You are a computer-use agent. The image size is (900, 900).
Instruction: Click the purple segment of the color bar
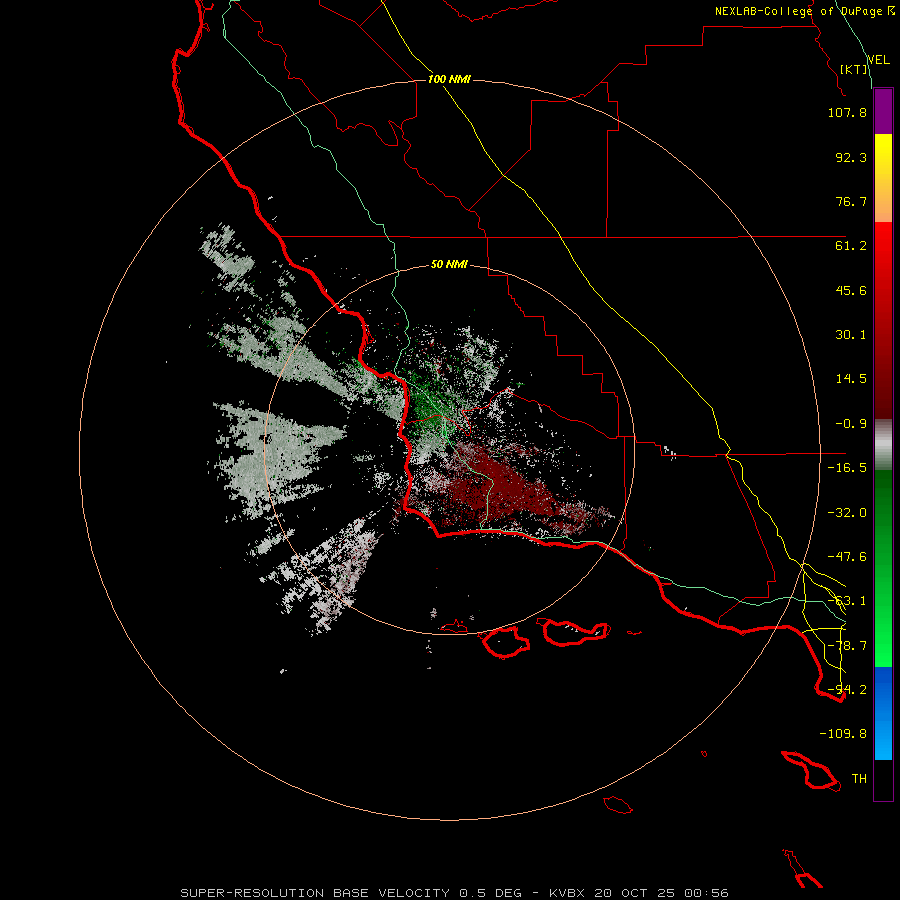(x=883, y=111)
